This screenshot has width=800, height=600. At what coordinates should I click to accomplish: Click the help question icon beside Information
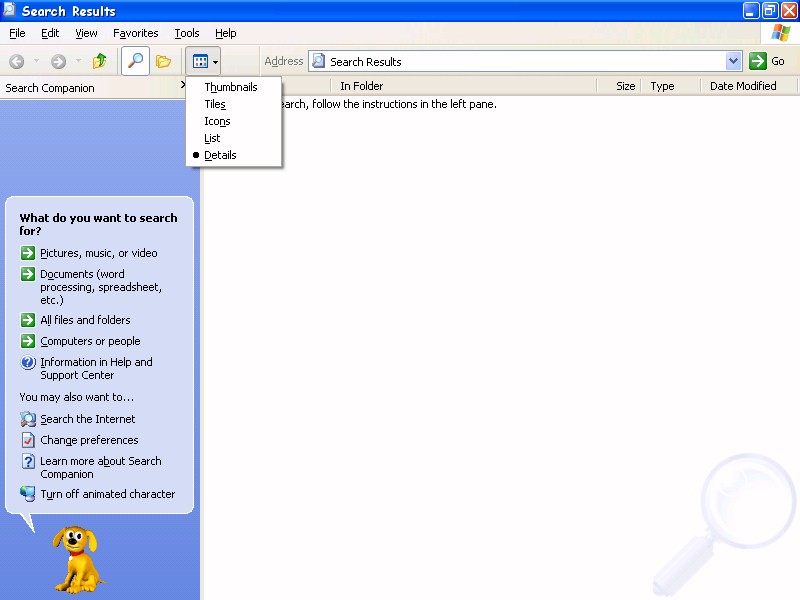pos(28,362)
